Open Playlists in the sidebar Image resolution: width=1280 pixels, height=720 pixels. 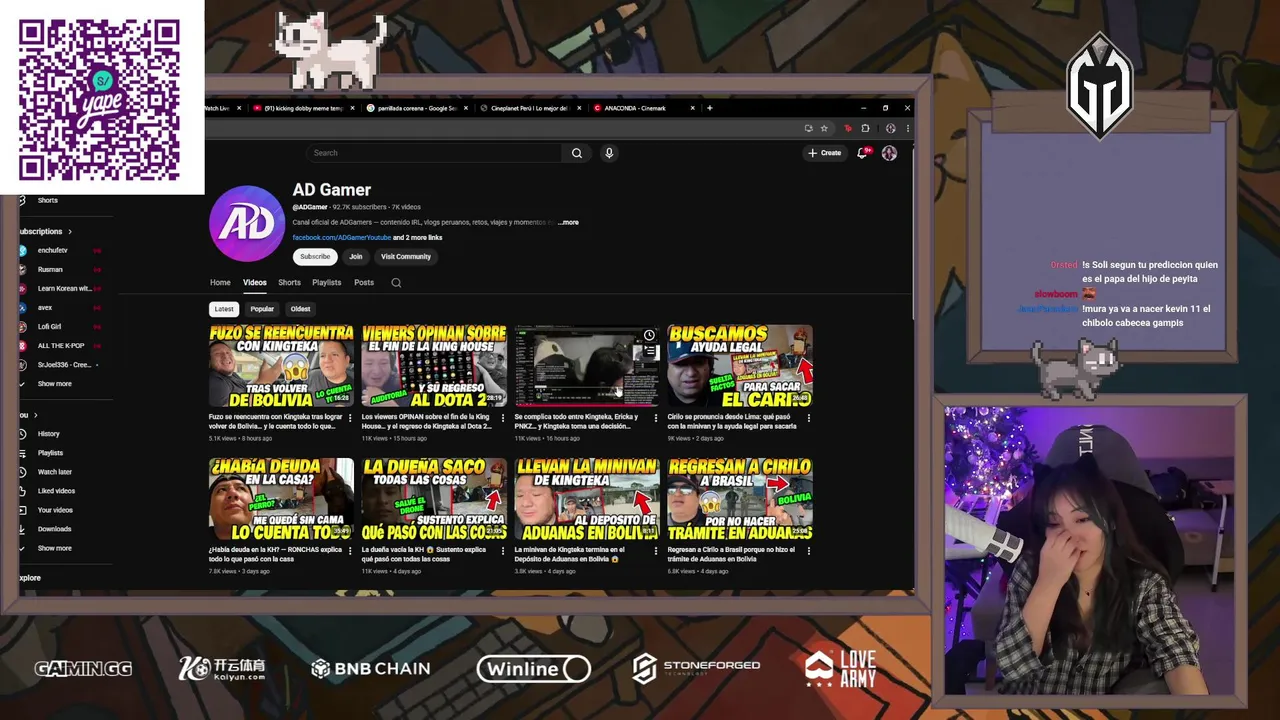(x=50, y=453)
